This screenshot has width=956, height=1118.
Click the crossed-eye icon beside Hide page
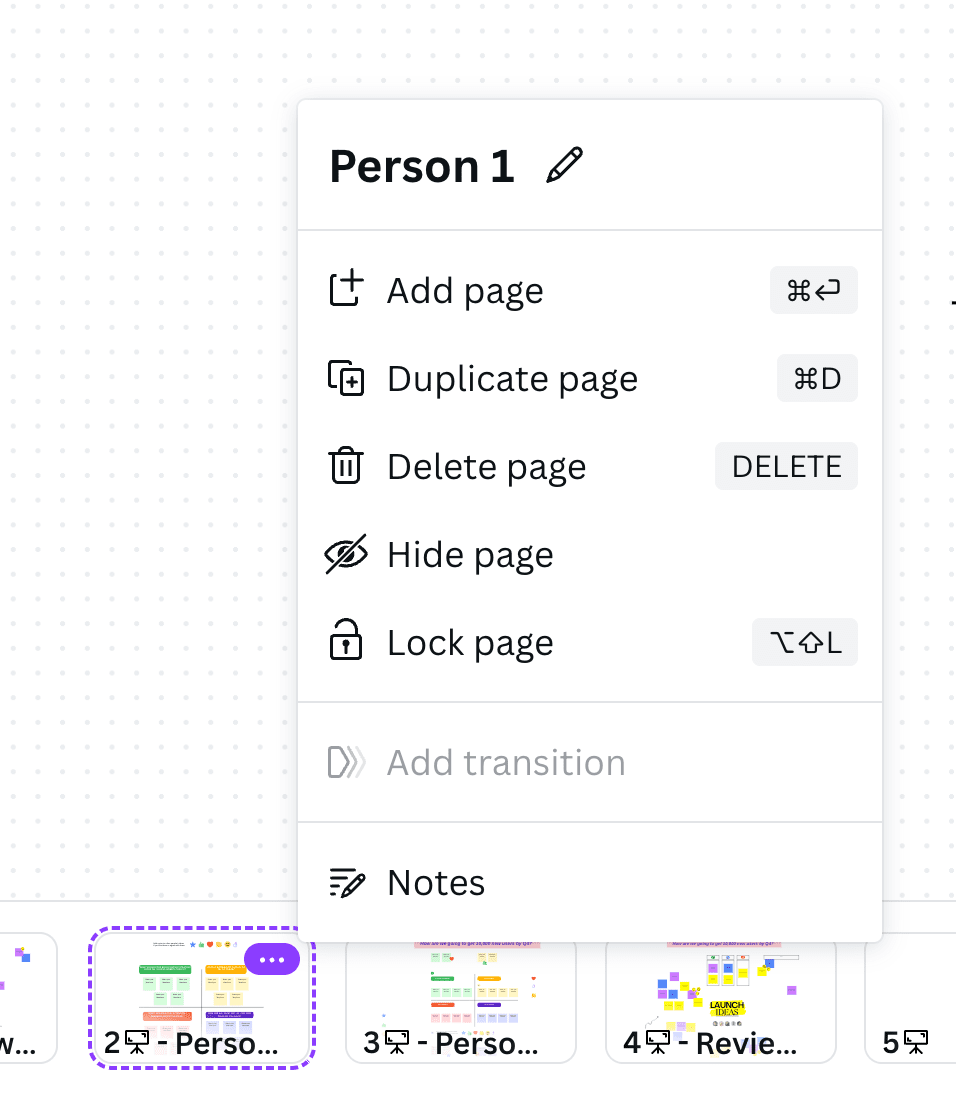pyautogui.click(x=346, y=554)
